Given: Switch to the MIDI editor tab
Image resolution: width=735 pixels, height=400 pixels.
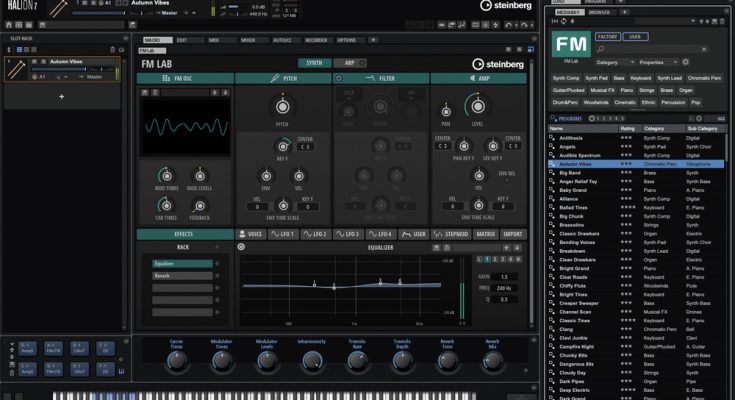Looking at the screenshot, I should point(213,40).
